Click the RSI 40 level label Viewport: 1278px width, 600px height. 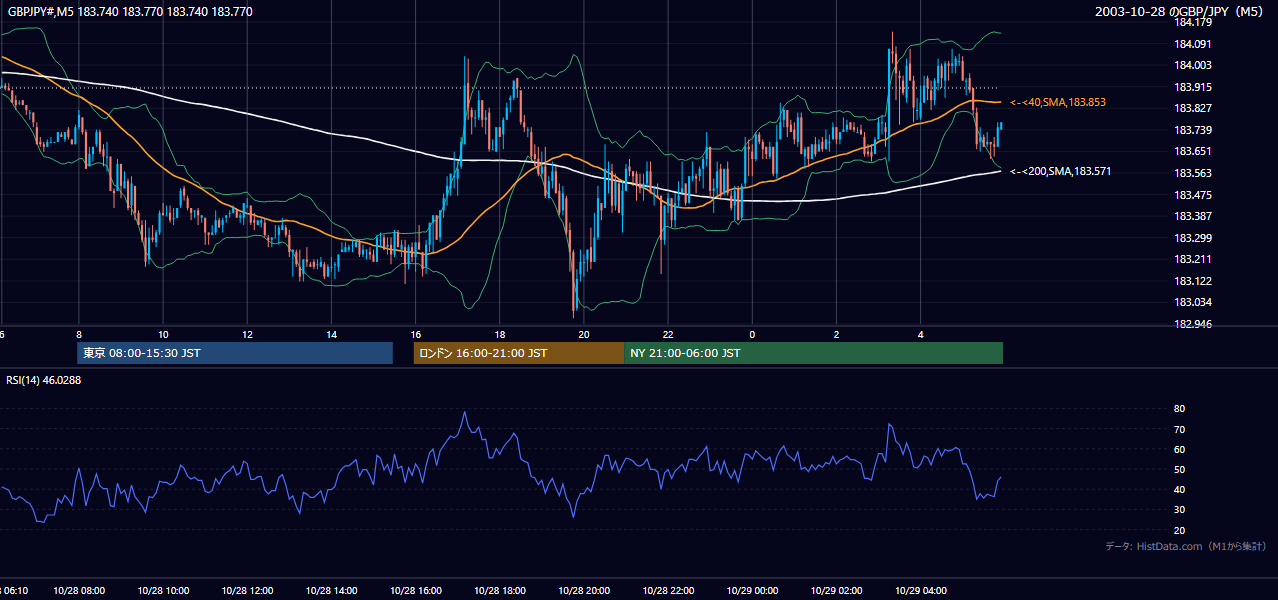pyautogui.click(x=1180, y=489)
